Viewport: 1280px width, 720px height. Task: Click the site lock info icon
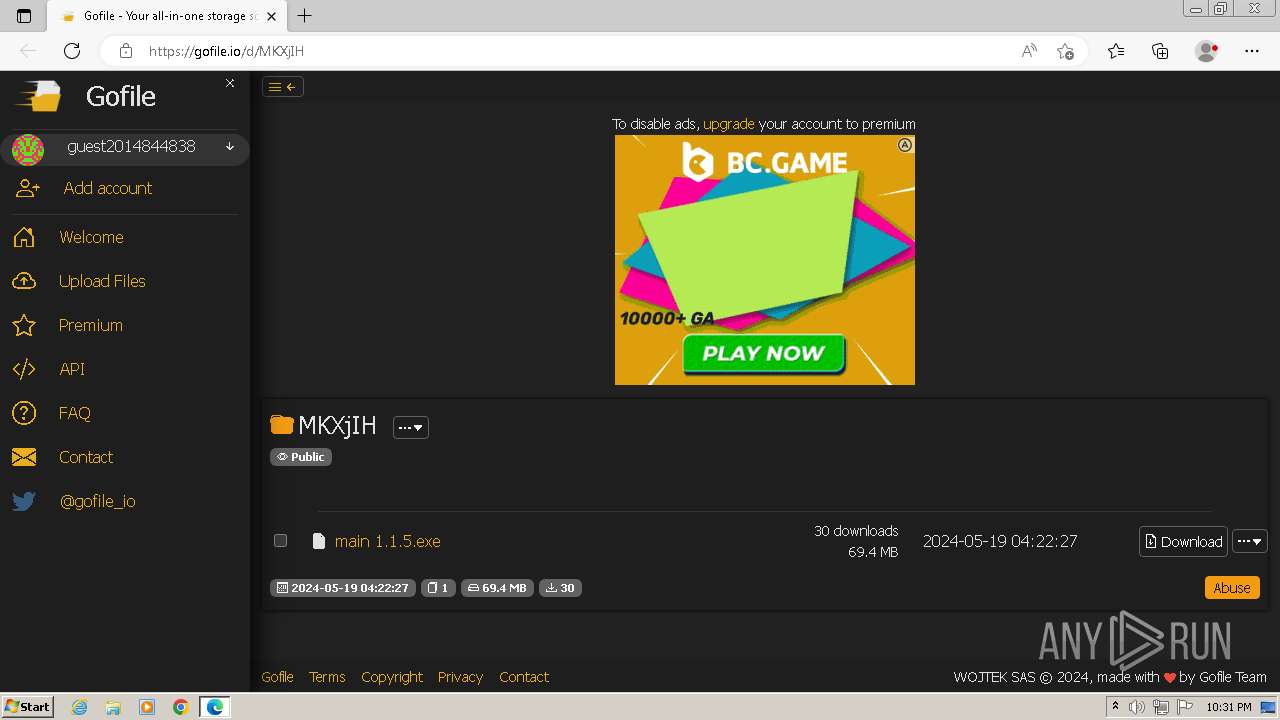(x=125, y=51)
